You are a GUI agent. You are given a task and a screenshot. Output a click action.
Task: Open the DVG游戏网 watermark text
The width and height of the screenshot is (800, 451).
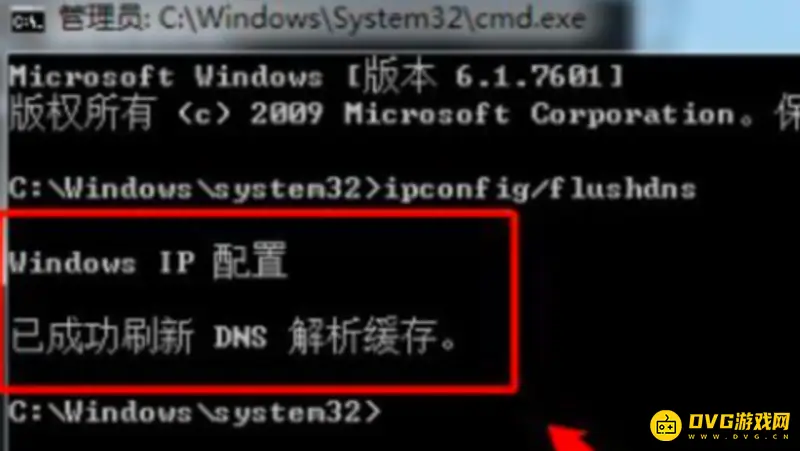click(x=739, y=421)
